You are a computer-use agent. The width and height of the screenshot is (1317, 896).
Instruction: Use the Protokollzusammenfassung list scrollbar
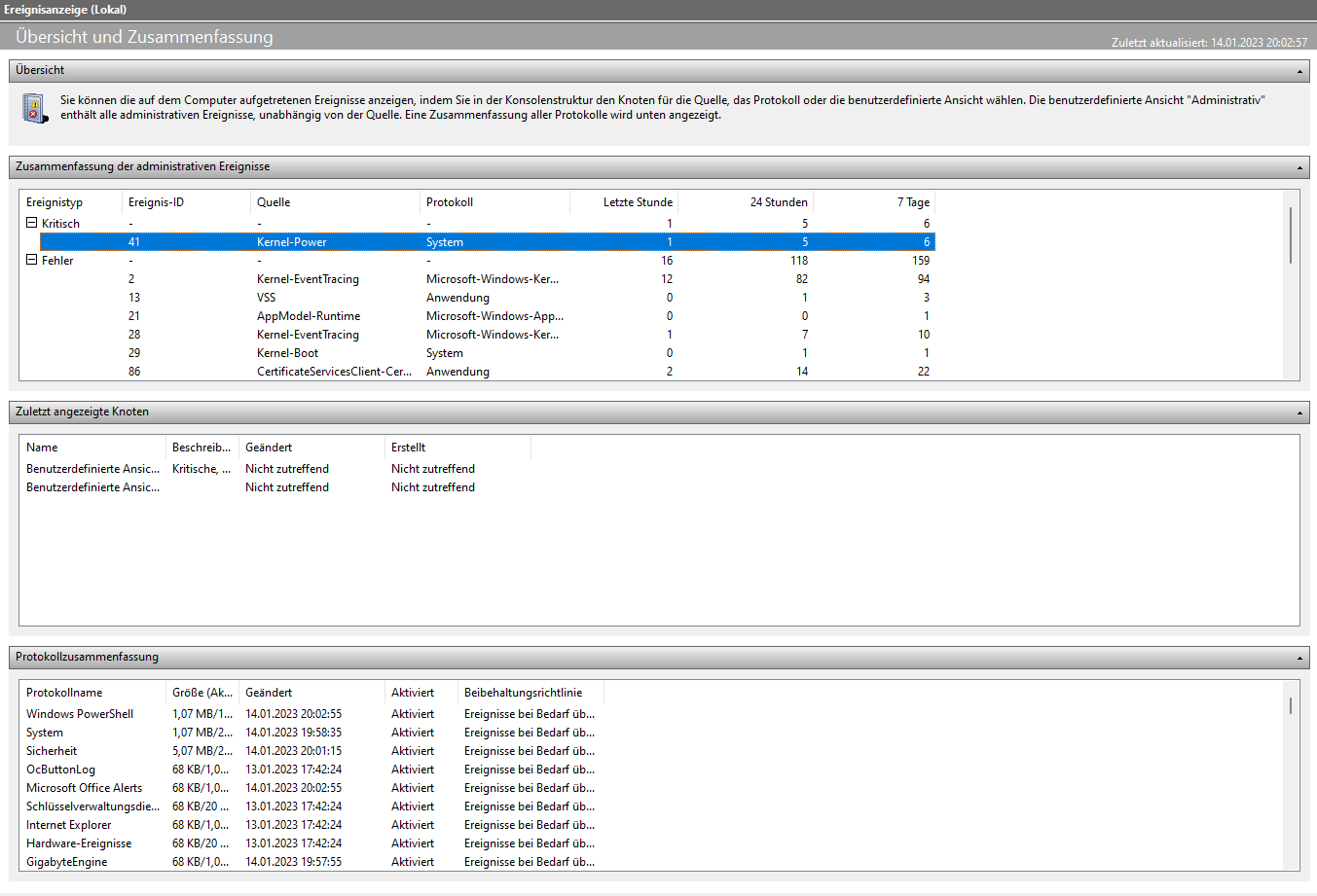(x=1291, y=705)
